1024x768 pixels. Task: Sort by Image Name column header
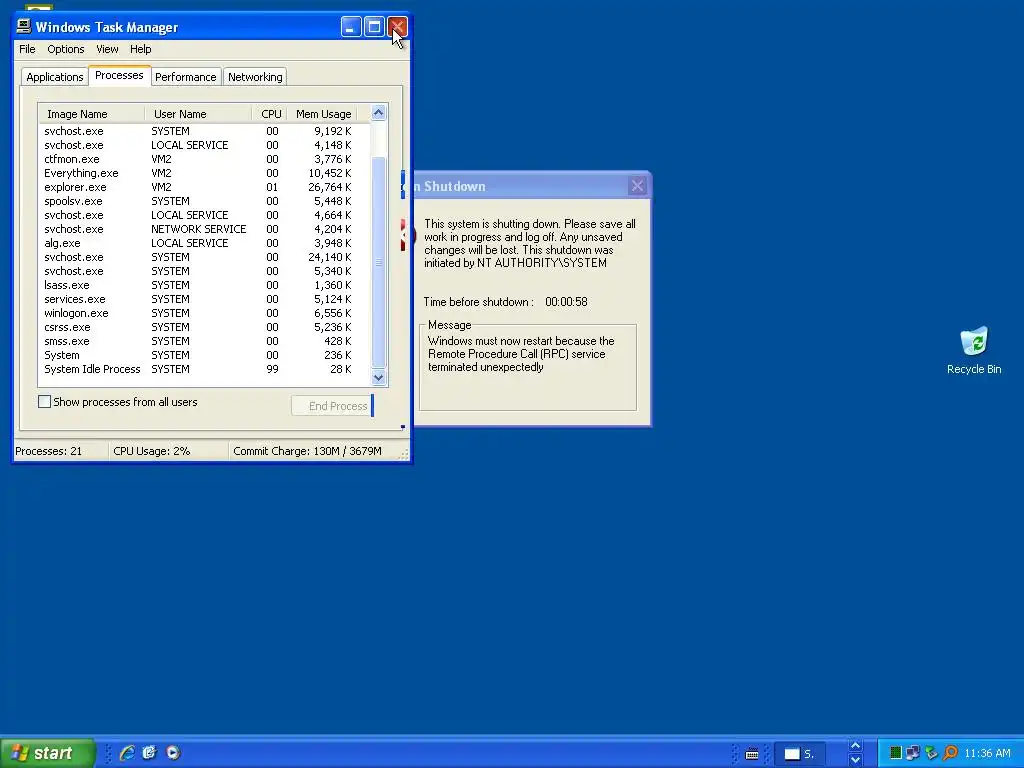(91, 114)
